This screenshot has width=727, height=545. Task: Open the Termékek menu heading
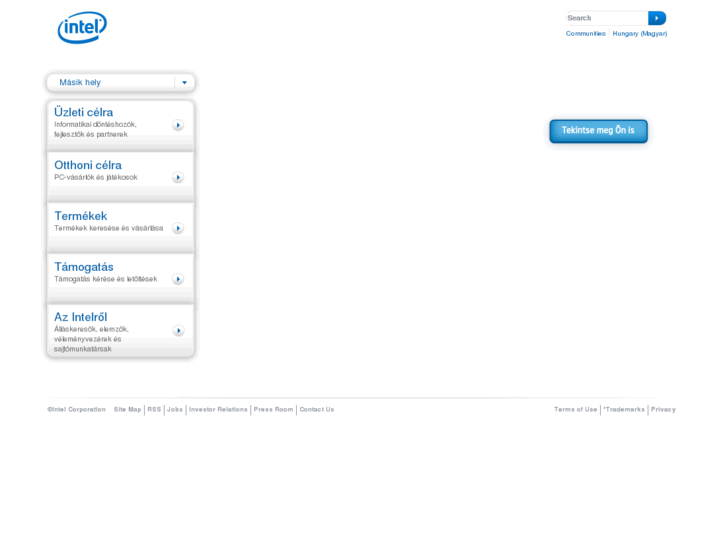coord(81,216)
